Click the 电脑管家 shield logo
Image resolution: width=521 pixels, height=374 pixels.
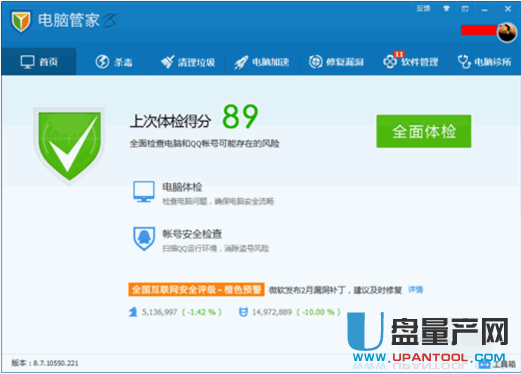21,22
